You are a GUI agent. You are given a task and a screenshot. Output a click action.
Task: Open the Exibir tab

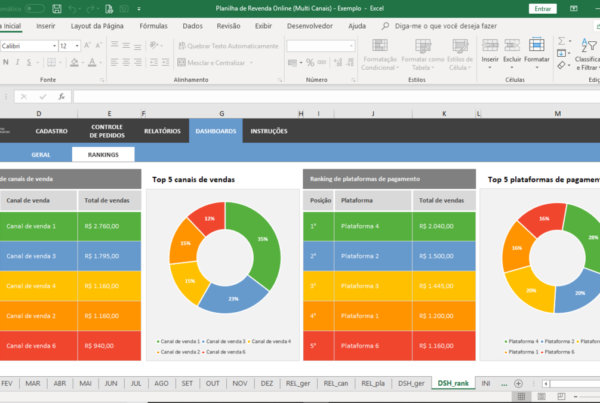[263, 26]
